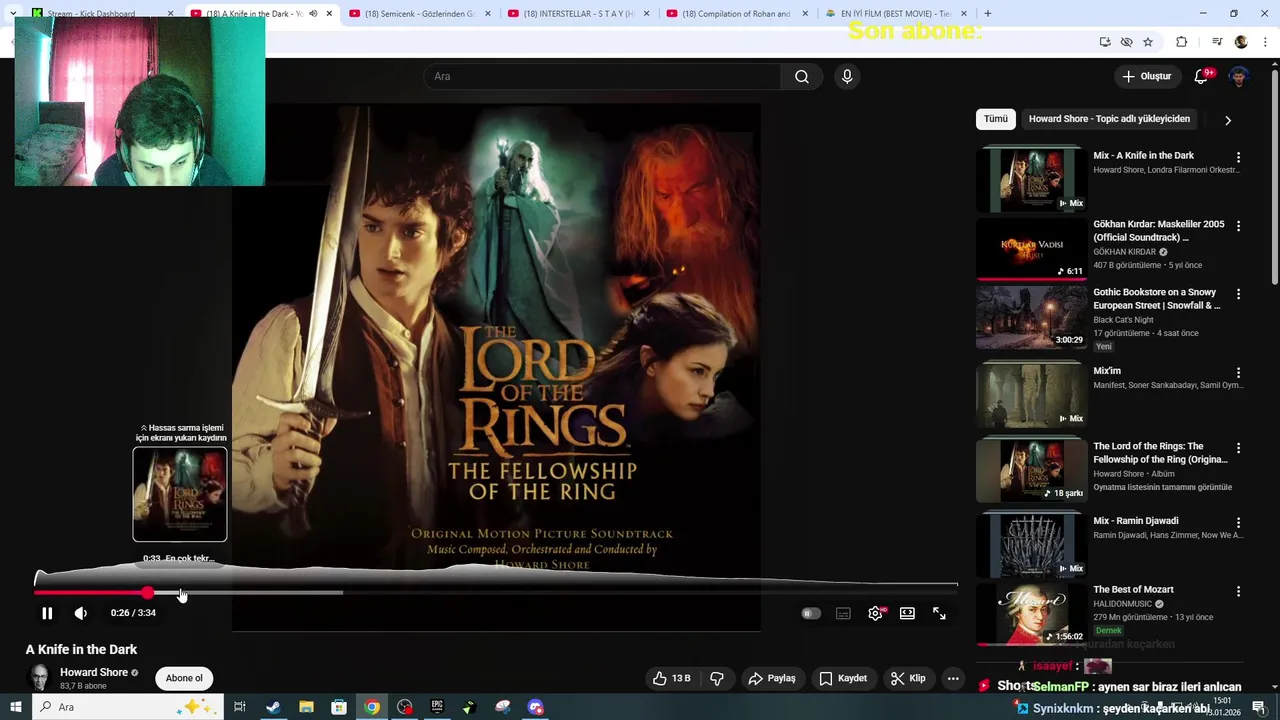The image size is (1280, 720).
Task: Click the search magnifier button
Action: point(802,76)
